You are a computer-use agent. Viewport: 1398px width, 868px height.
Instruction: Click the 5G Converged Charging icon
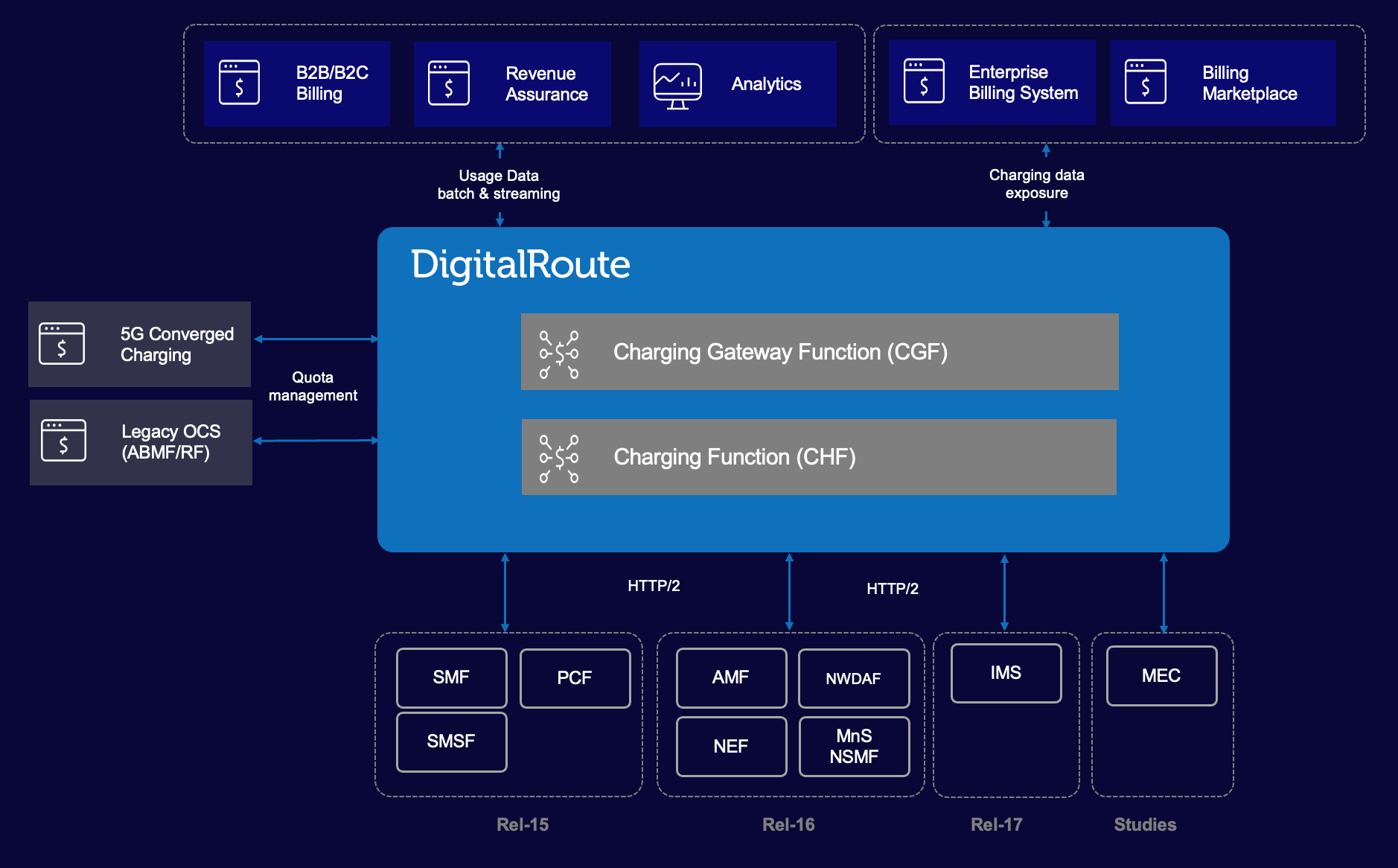click(63, 344)
